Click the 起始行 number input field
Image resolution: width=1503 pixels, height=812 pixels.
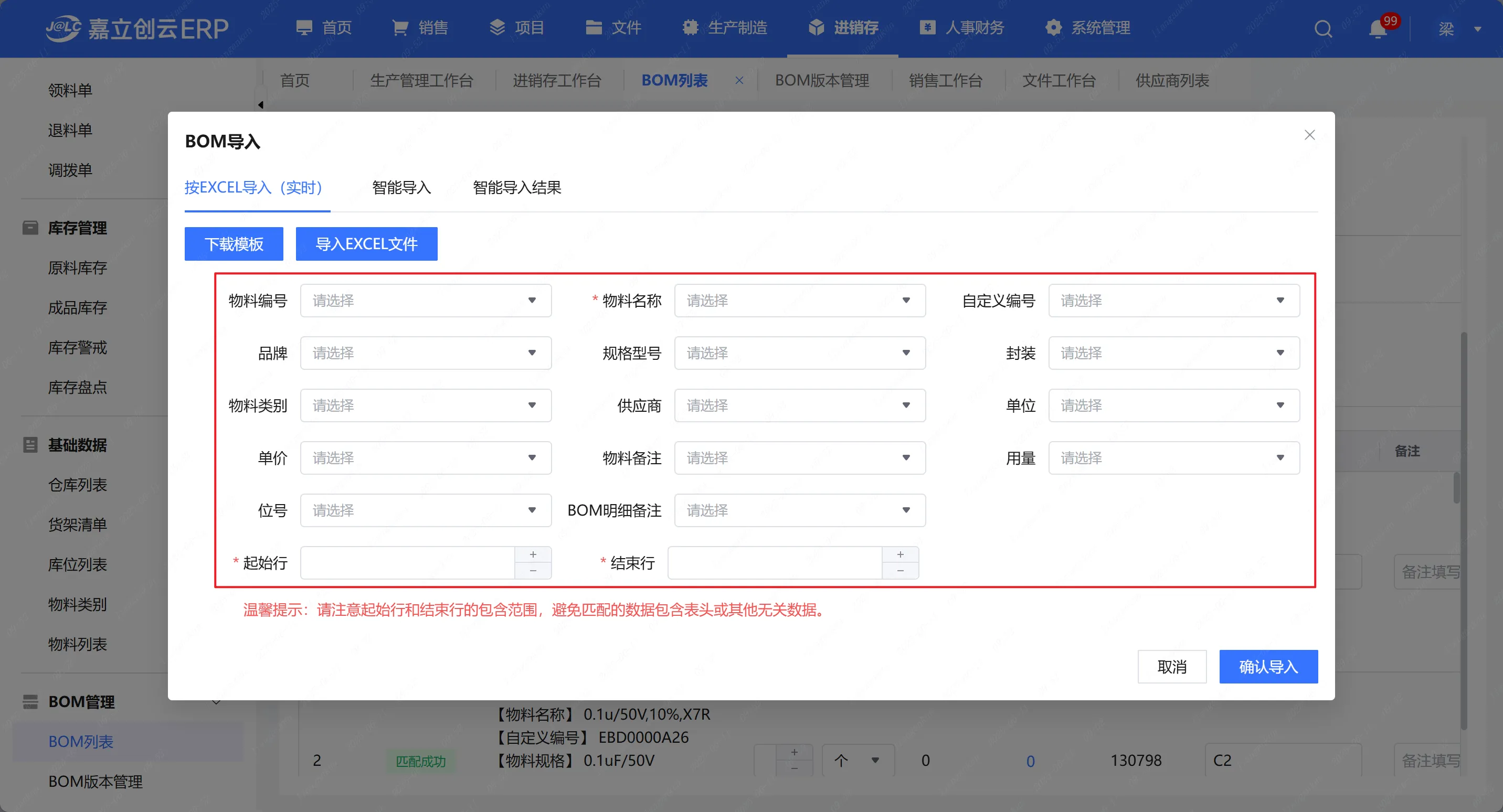coord(407,563)
